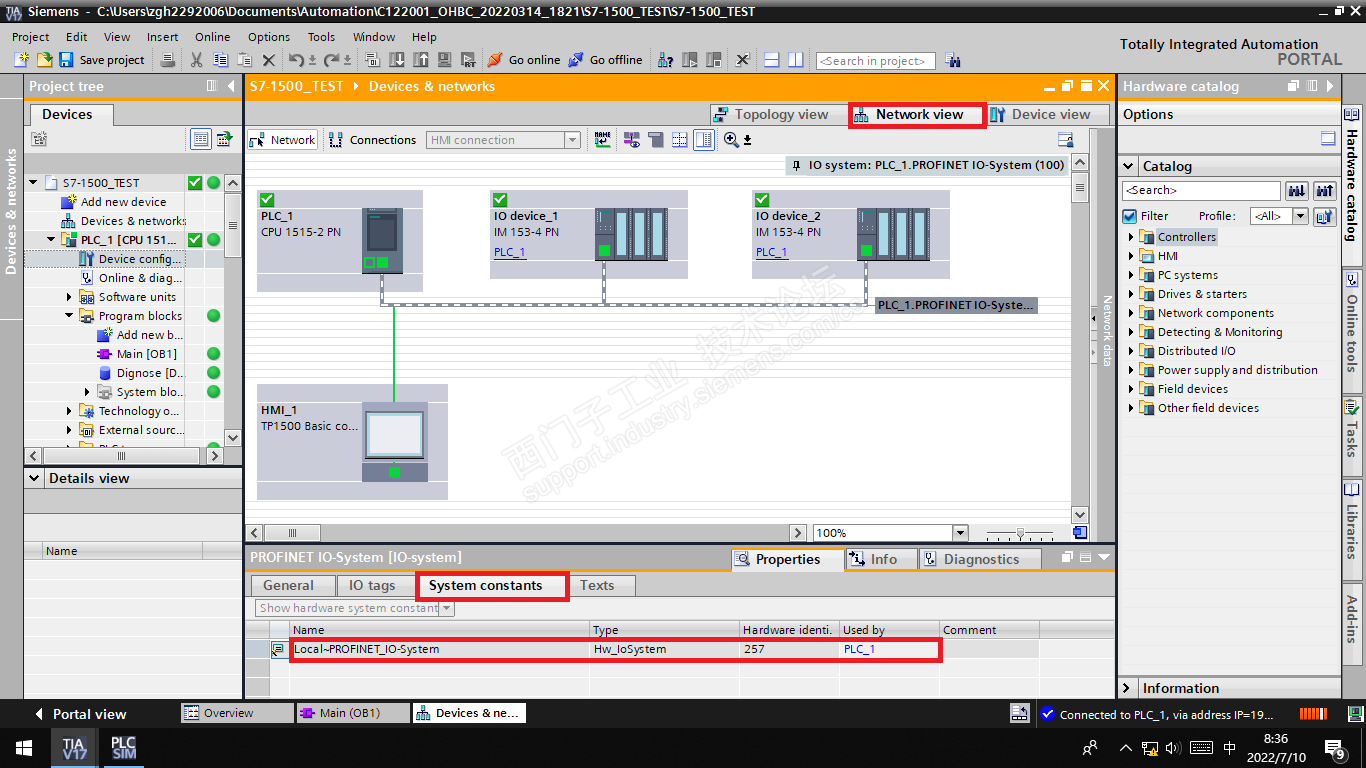This screenshot has height=768, width=1366.
Task: Click the profile settings icon beside the Profile dropdown
Action: coord(1324,216)
